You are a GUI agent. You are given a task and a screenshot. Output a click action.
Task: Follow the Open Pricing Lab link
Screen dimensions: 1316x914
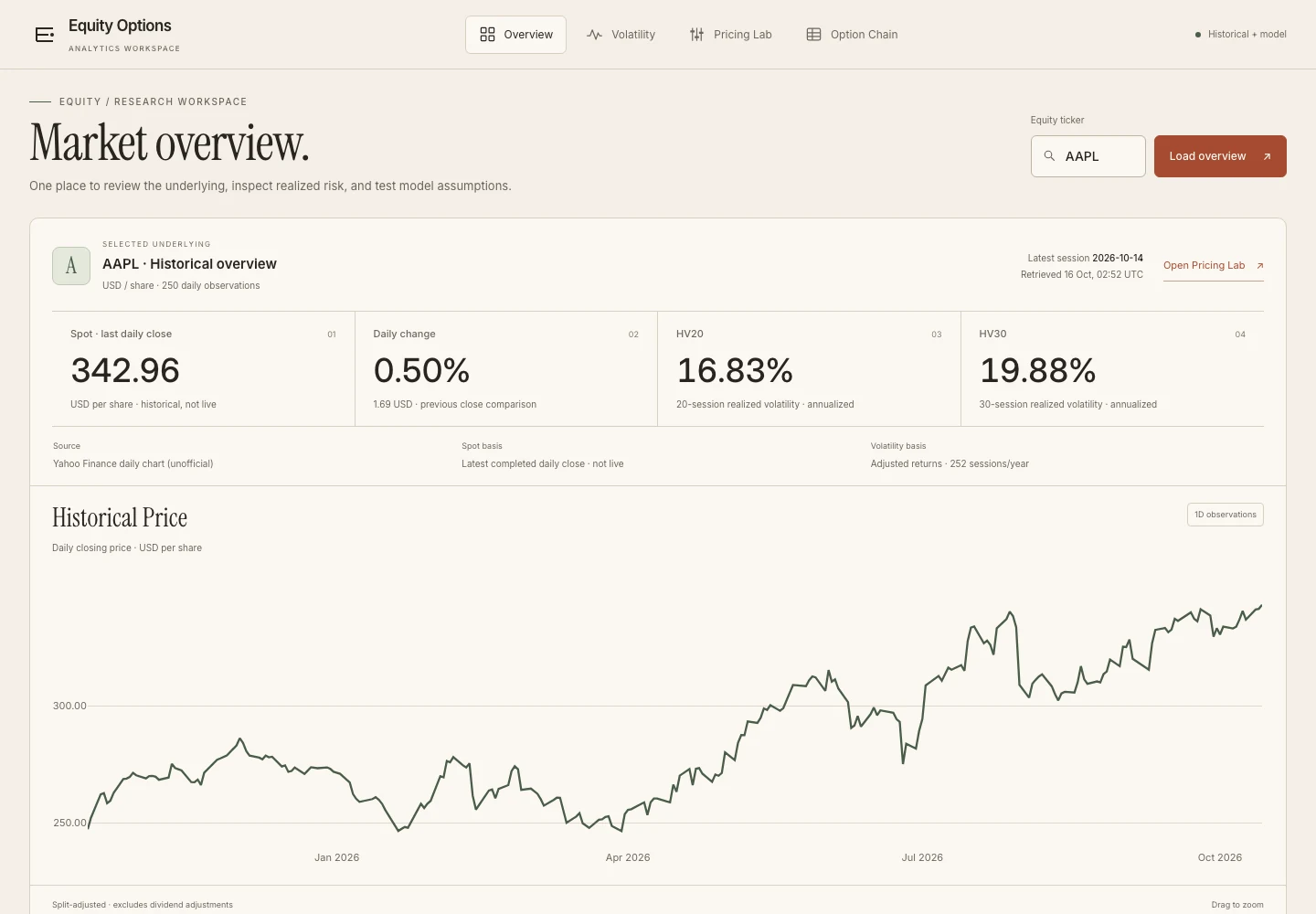pos(1214,266)
